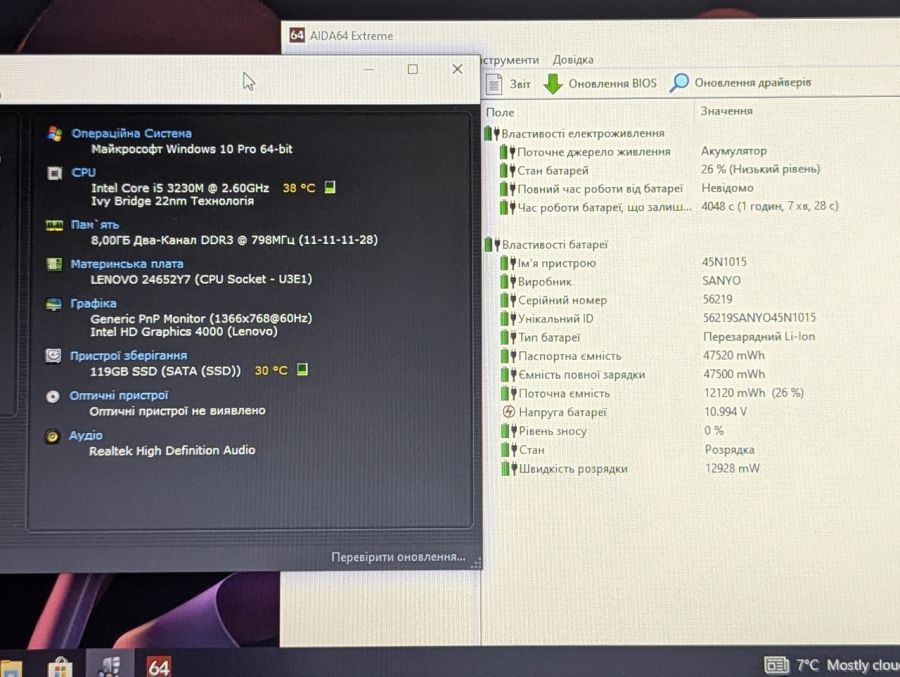Select the value 47500 mWh
This screenshot has width=900, height=677.
coord(734,374)
